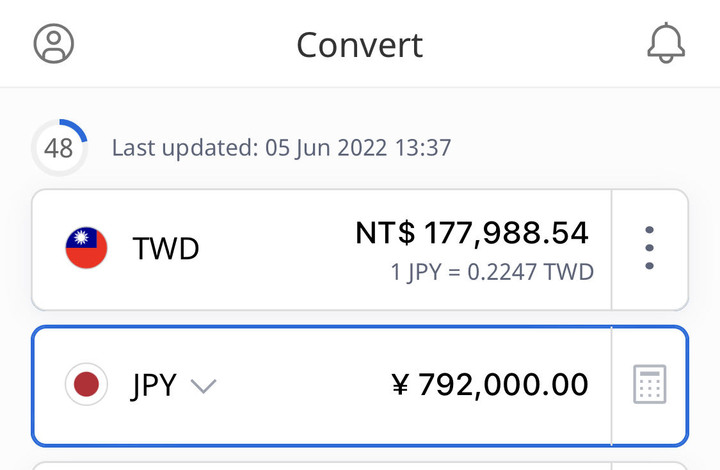
Task: Tap the Convert header title
Action: tap(360, 45)
